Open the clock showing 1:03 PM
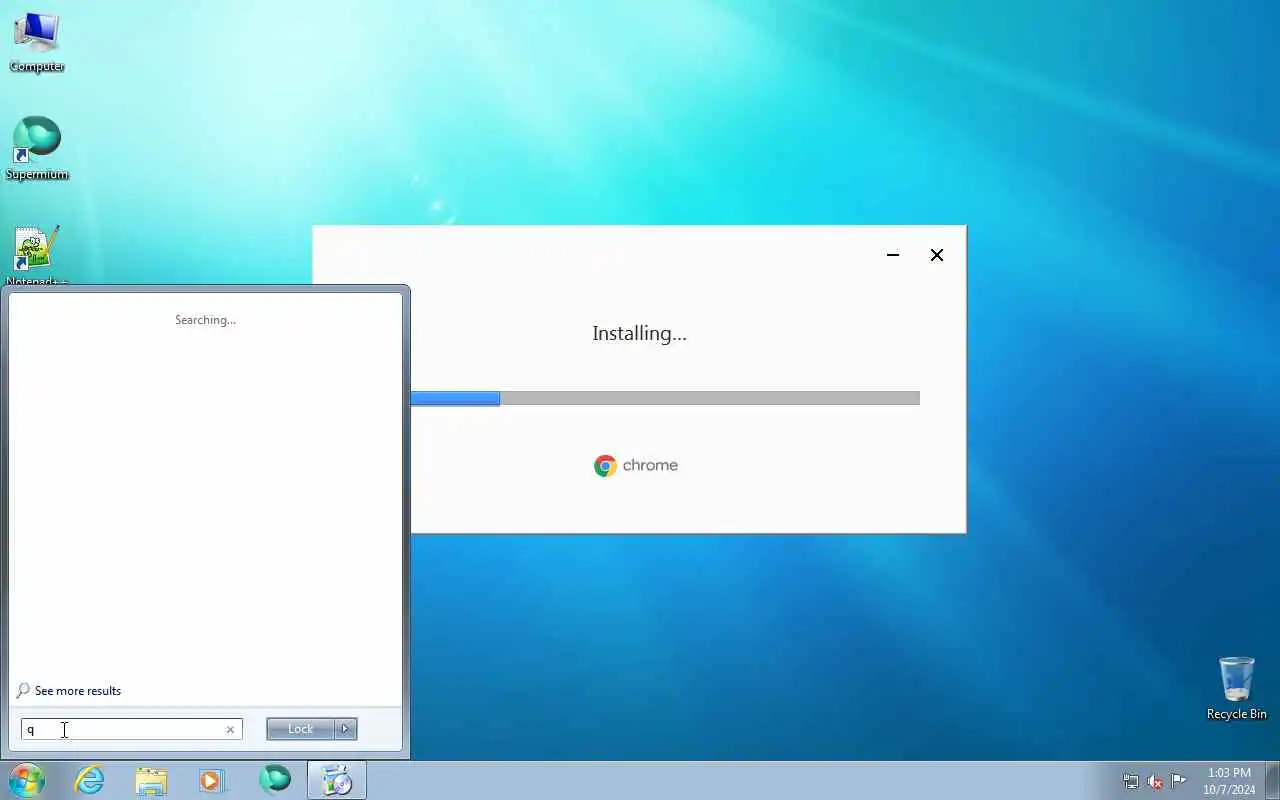Viewport: 1280px width, 800px height. 1229,781
